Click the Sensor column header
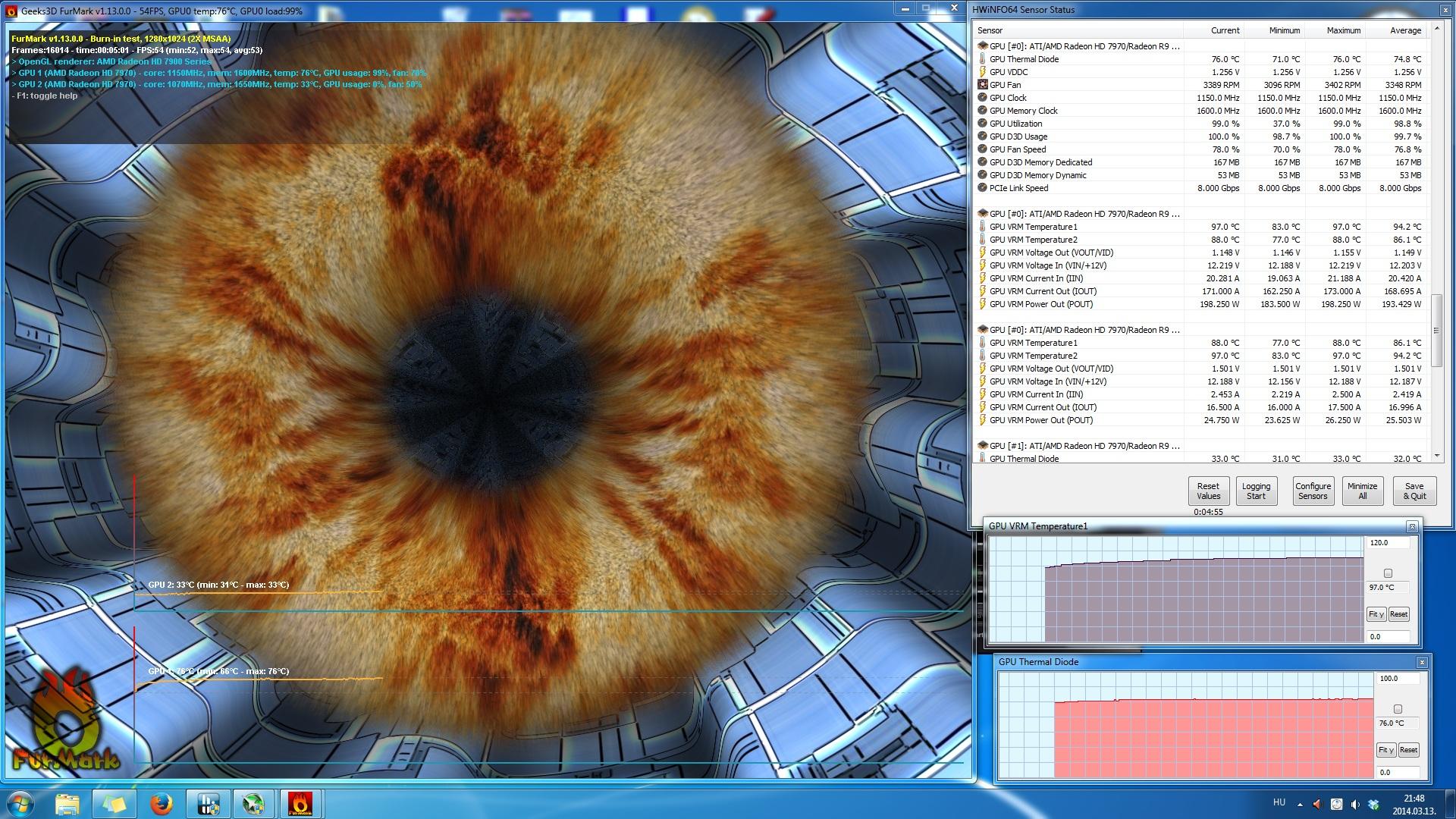This screenshot has height=819, width=1456. [x=1079, y=30]
